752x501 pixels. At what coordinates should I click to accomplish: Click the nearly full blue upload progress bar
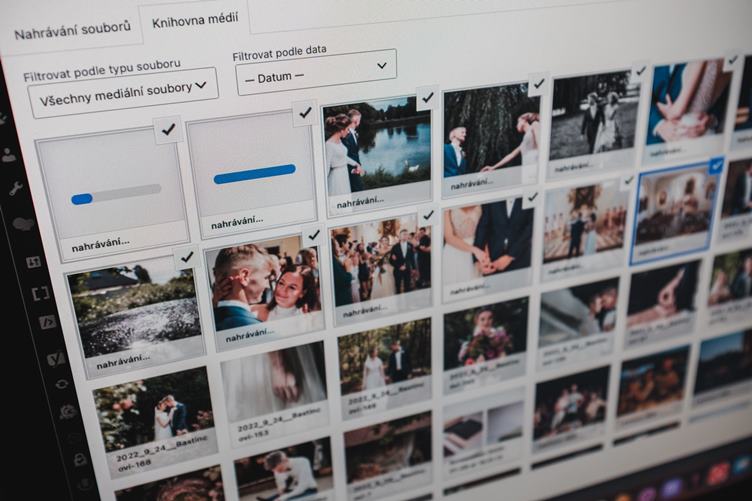(x=254, y=174)
